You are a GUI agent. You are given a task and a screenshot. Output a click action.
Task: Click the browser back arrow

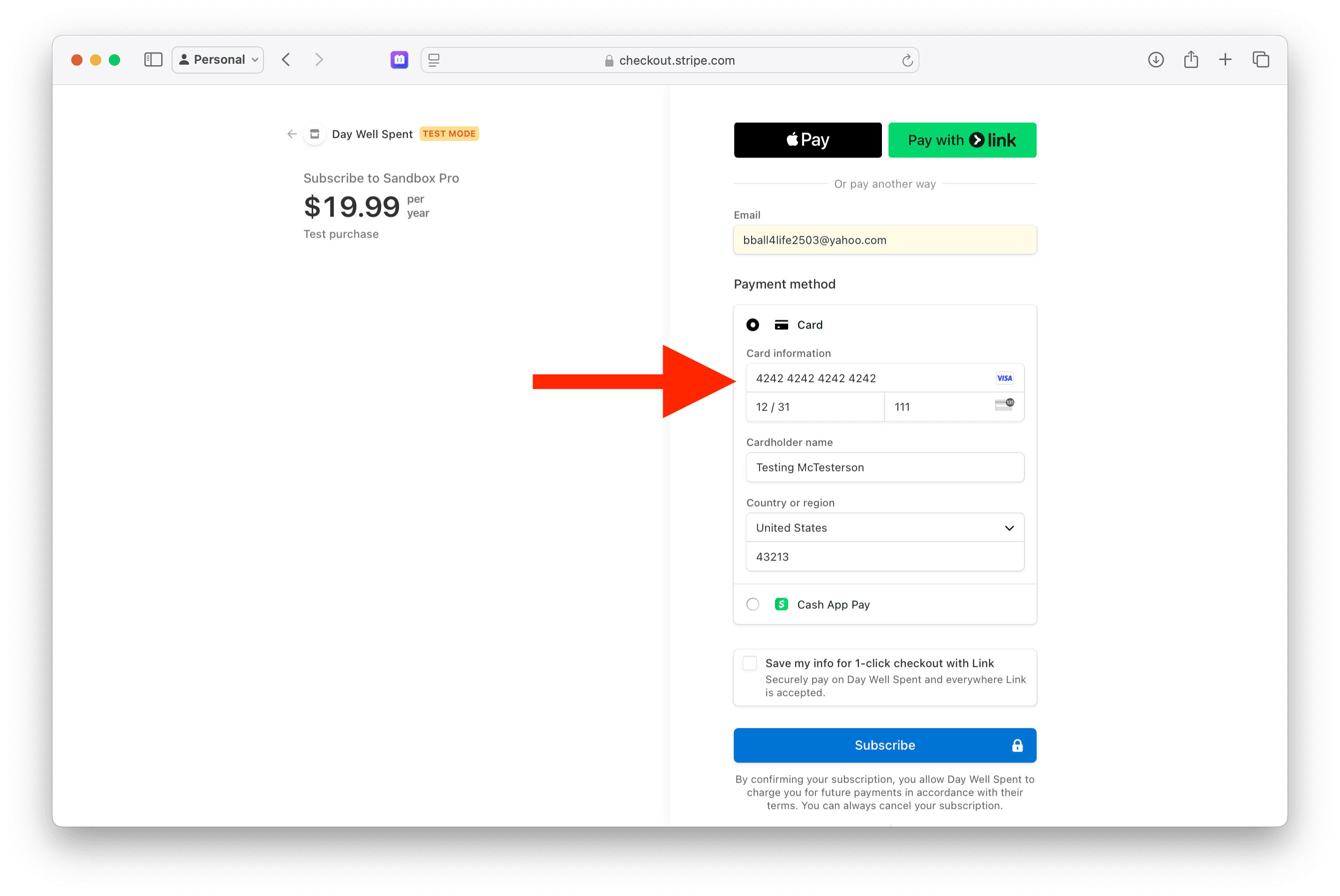pyautogui.click(x=286, y=60)
